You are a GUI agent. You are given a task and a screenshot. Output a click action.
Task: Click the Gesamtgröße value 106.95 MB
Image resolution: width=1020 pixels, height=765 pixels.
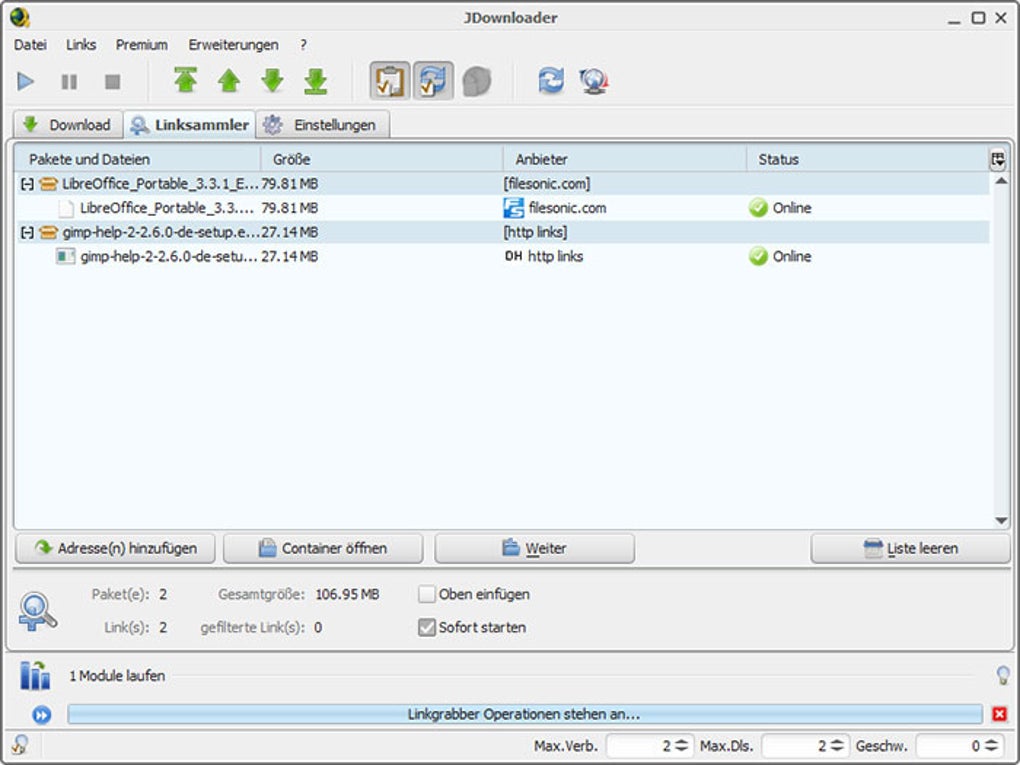[x=347, y=595]
